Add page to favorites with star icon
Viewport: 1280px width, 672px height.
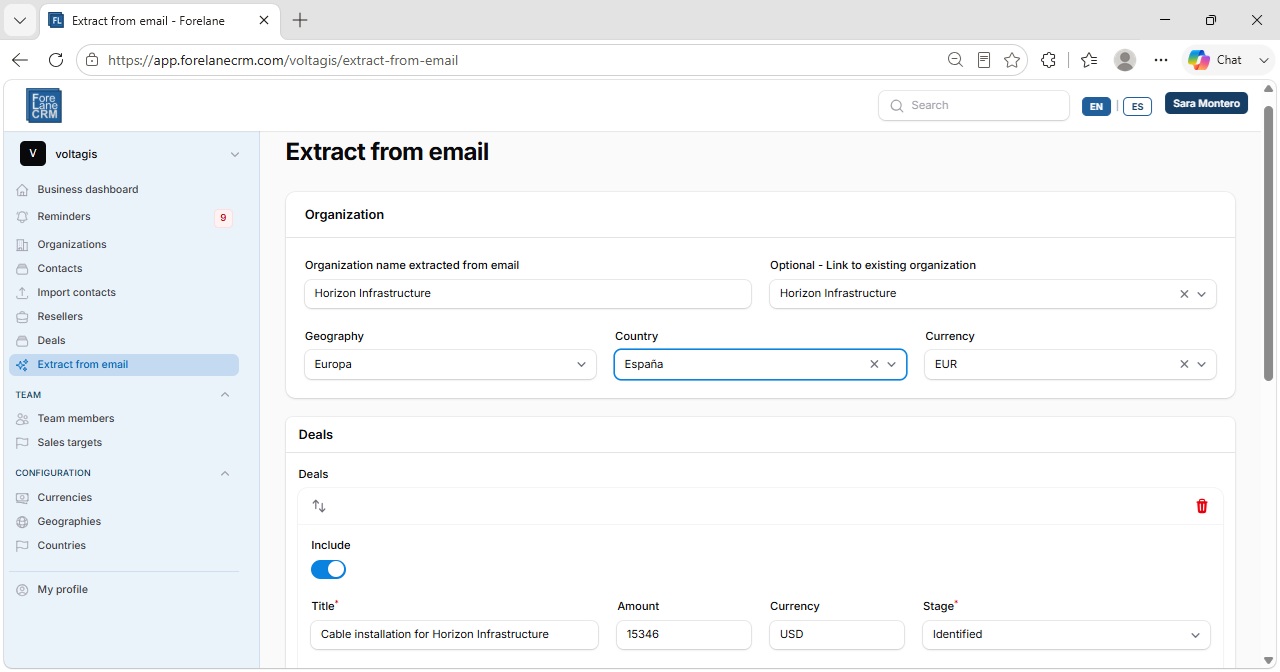pyautogui.click(x=1012, y=60)
